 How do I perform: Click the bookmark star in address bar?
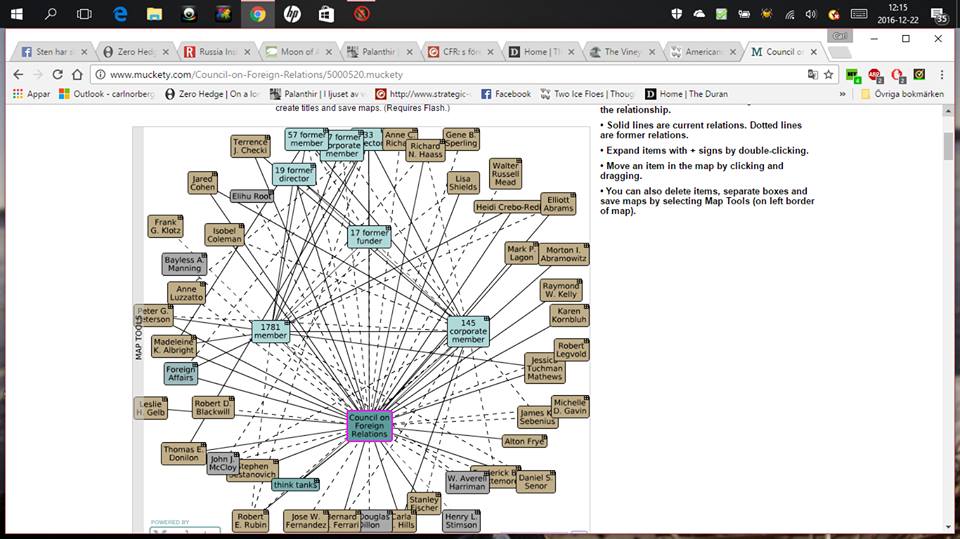[828, 75]
